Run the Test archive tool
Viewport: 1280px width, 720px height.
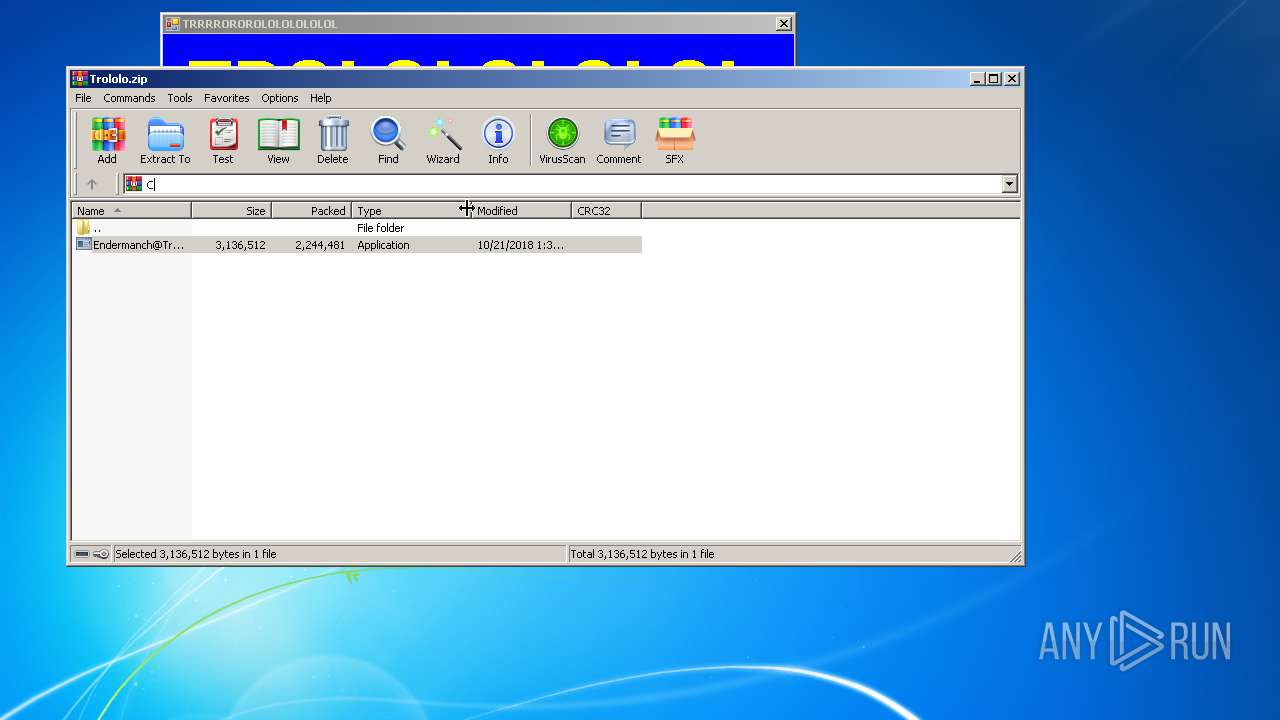click(x=223, y=140)
